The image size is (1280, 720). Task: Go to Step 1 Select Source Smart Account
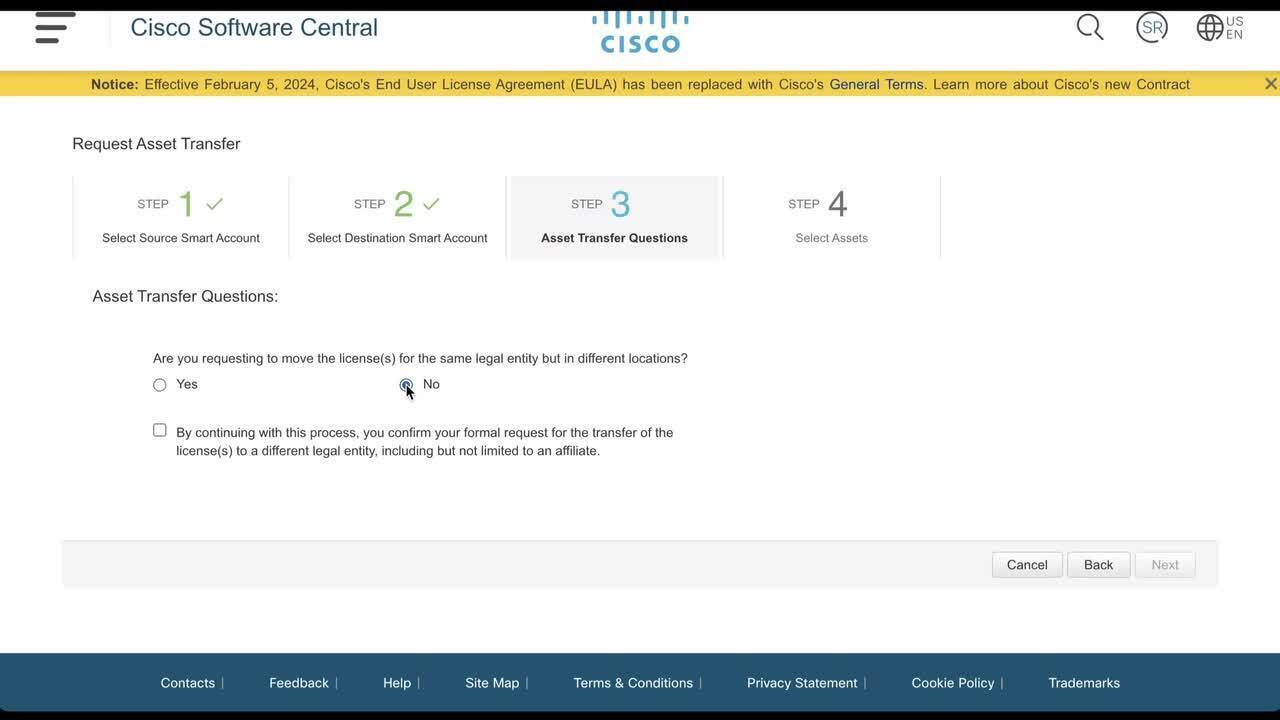click(x=181, y=217)
